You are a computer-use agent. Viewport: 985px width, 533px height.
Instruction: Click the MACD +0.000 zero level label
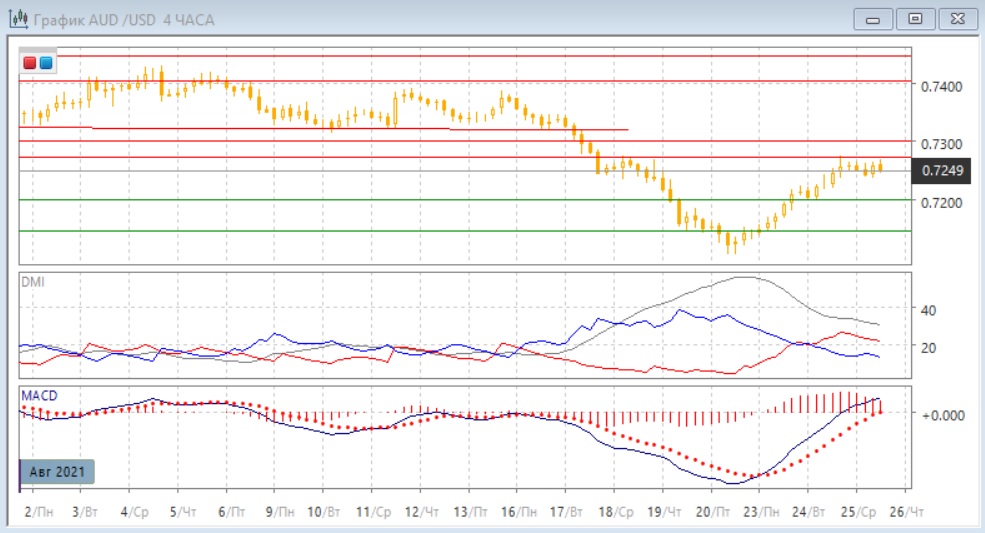[941, 414]
